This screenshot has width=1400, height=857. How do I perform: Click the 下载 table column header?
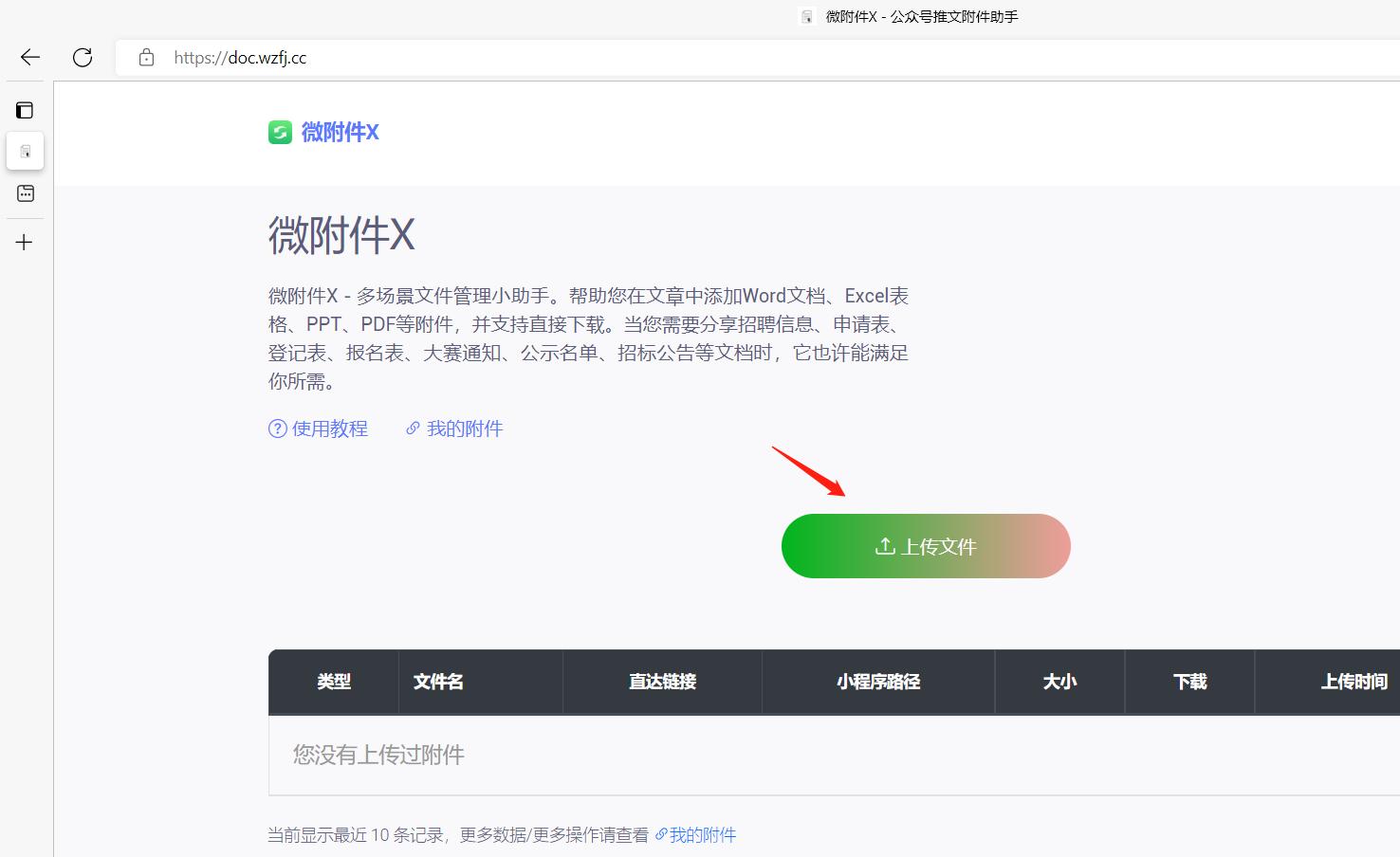click(x=1188, y=682)
